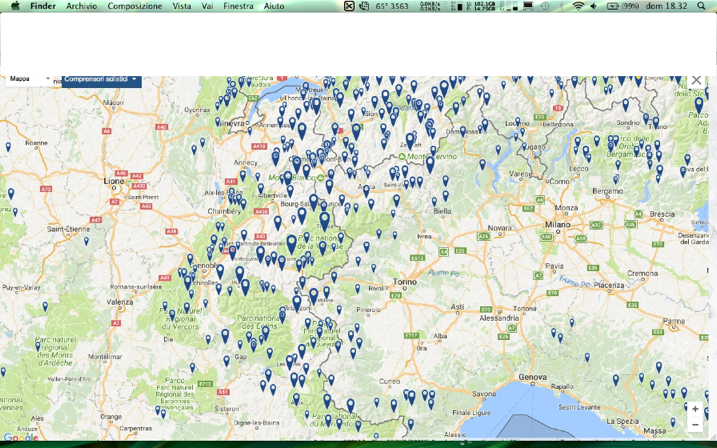Select the marker left of Pinerolo
The image size is (717, 448).
(x=339, y=309)
